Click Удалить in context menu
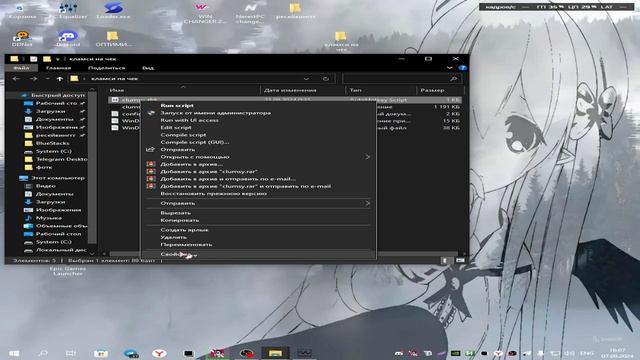The height and width of the screenshot is (360, 640). tap(173, 237)
